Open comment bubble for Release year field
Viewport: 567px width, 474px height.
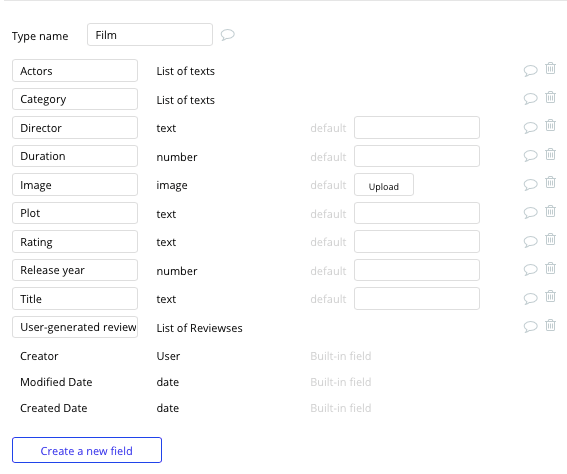tap(530, 270)
